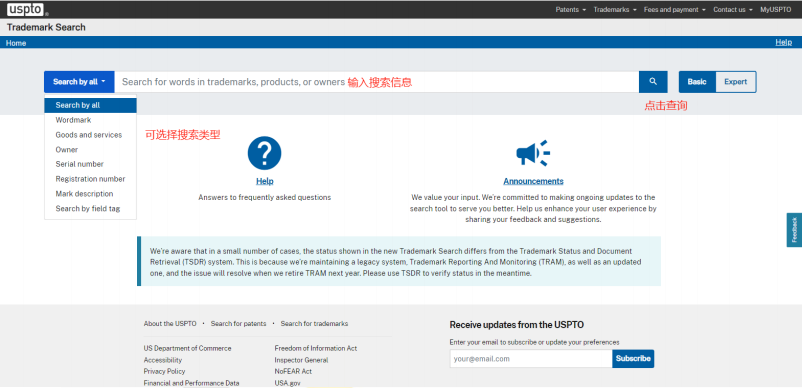This screenshot has height=388, width=802.
Task: Click the Answers to frequently asked questions text
Action: 264,197
